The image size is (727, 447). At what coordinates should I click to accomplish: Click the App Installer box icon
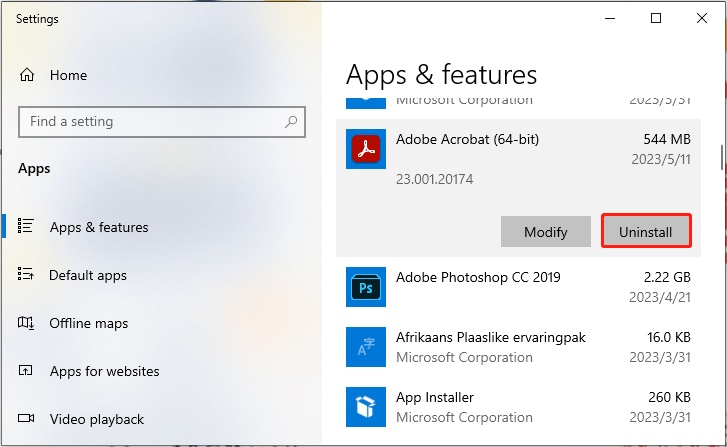pyautogui.click(x=366, y=407)
